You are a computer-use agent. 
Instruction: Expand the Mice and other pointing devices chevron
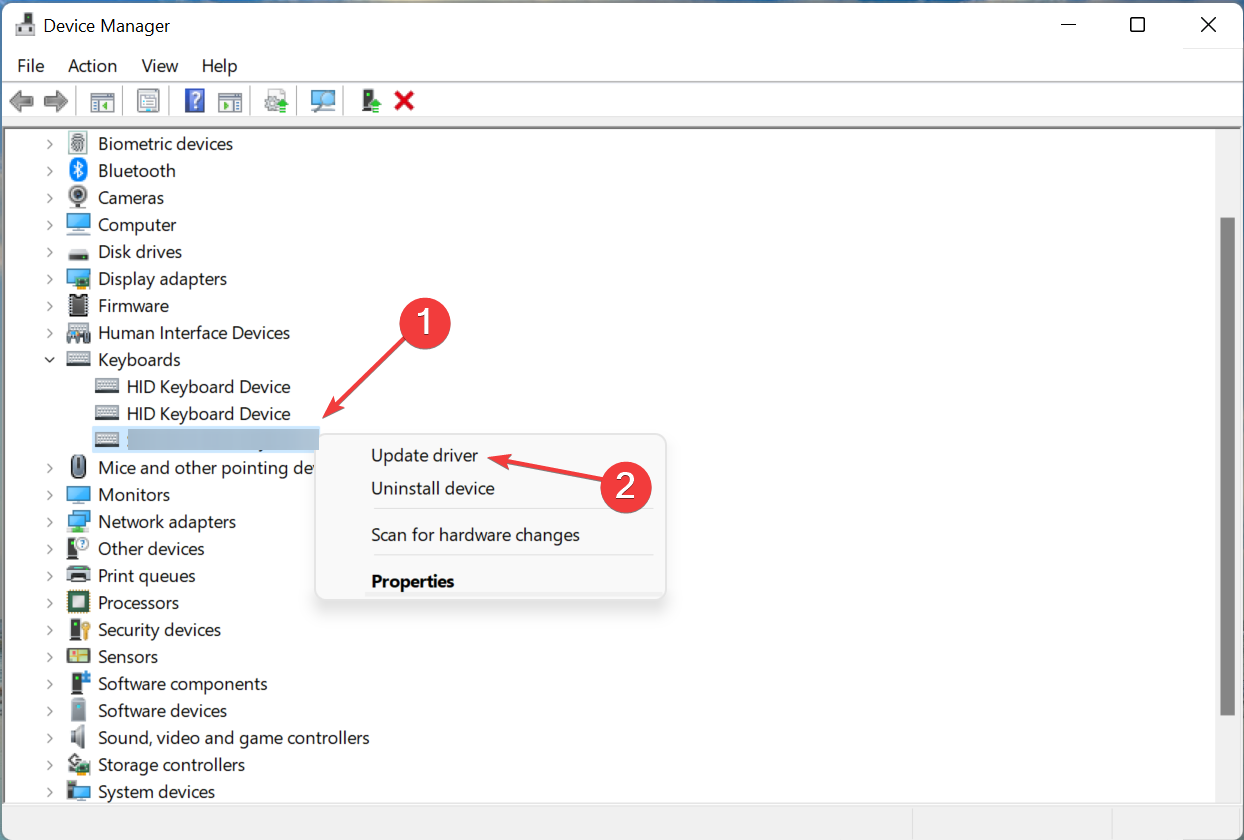[49, 468]
